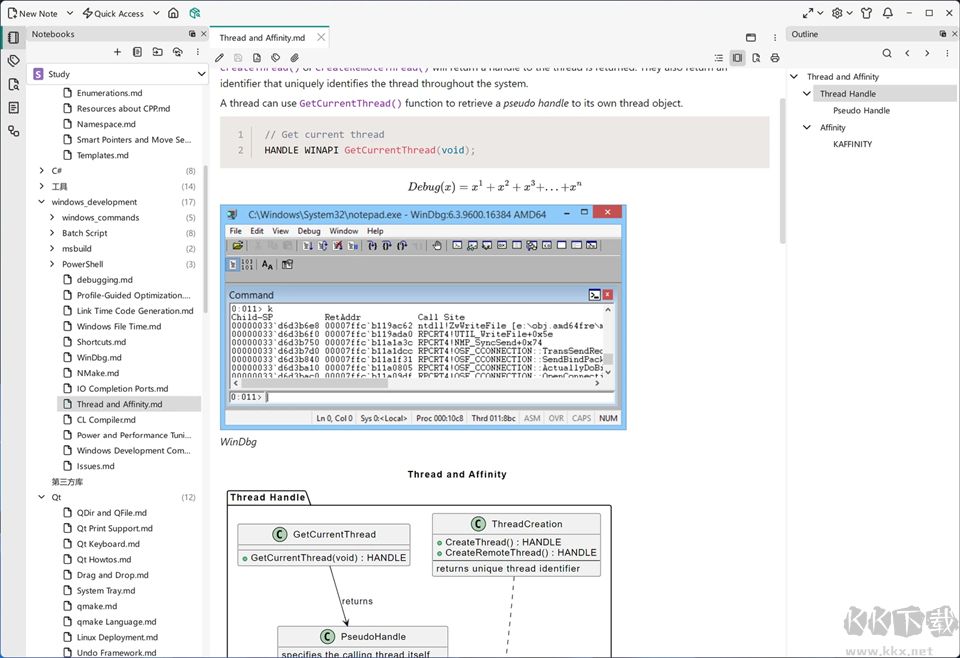
Task: Jump to Pseudo Handle in Outline
Action: pos(861,111)
